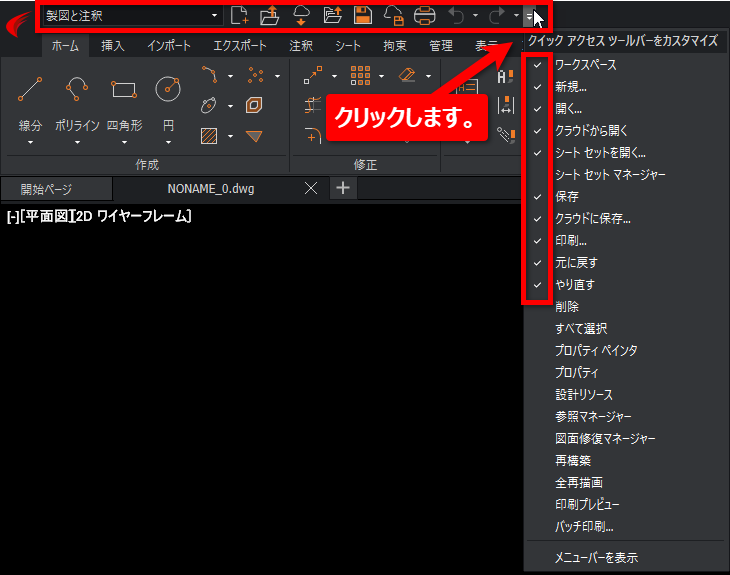Click the Open from cloud icon
The width and height of the screenshot is (730, 575).
pos(301,15)
